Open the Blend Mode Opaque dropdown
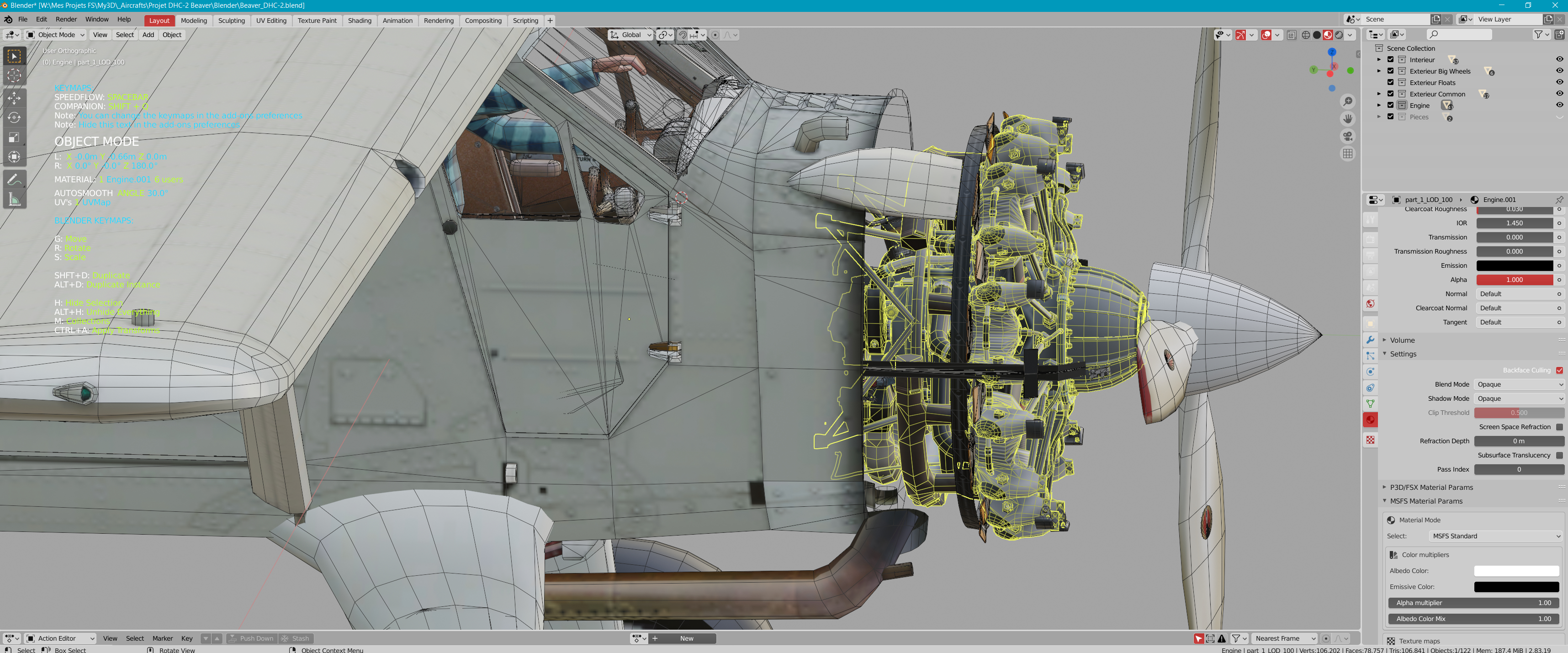The width and height of the screenshot is (1568, 653). pos(1519,385)
